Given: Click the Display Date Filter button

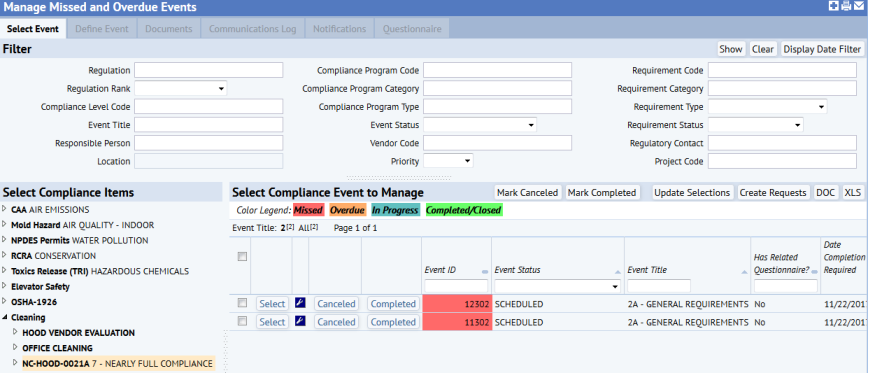Looking at the screenshot, I should (822, 49).
